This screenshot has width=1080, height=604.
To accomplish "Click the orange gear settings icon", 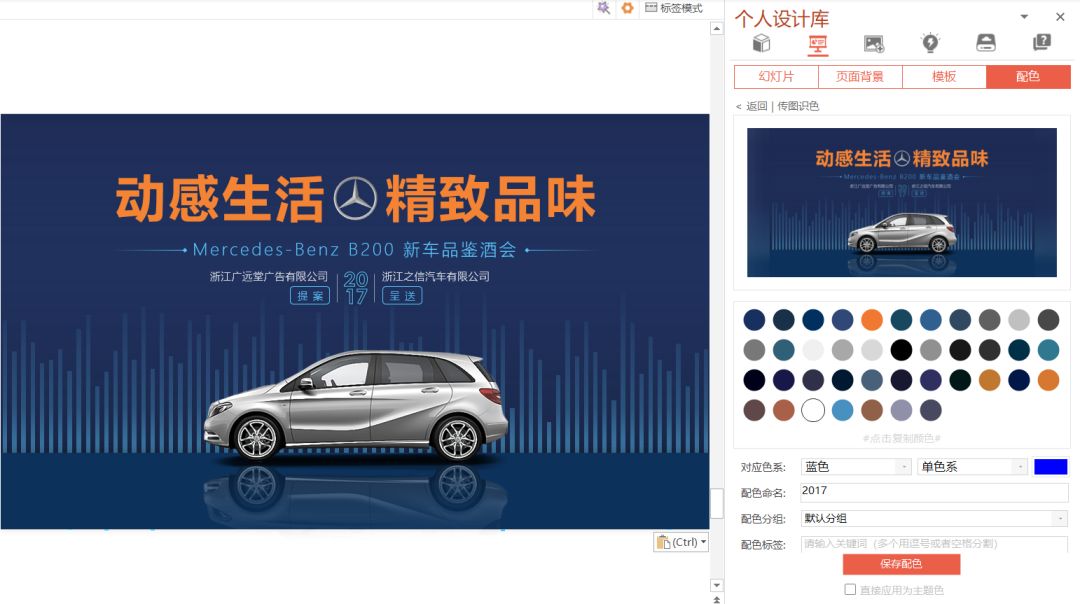I will 627,8.
